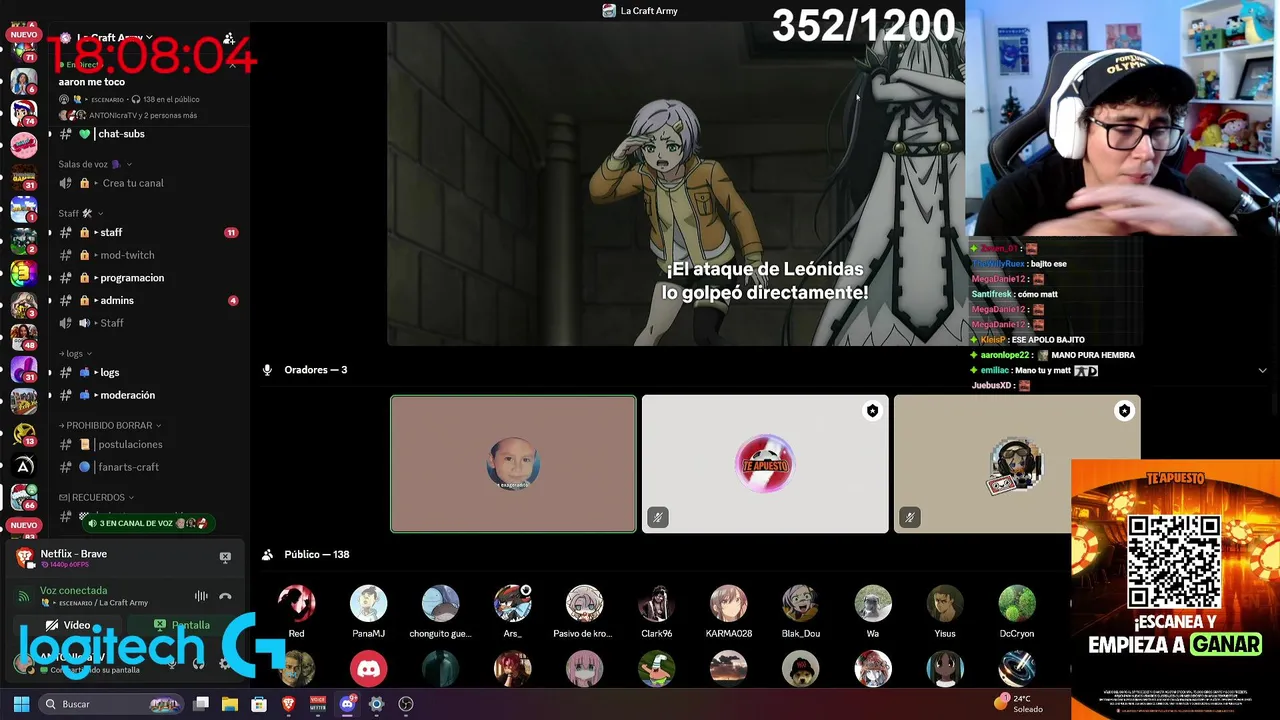Screen dimensions: 1280x720
Task: Click the stop streaming icon beside Netflix - Brave
Action: point(225,557)
